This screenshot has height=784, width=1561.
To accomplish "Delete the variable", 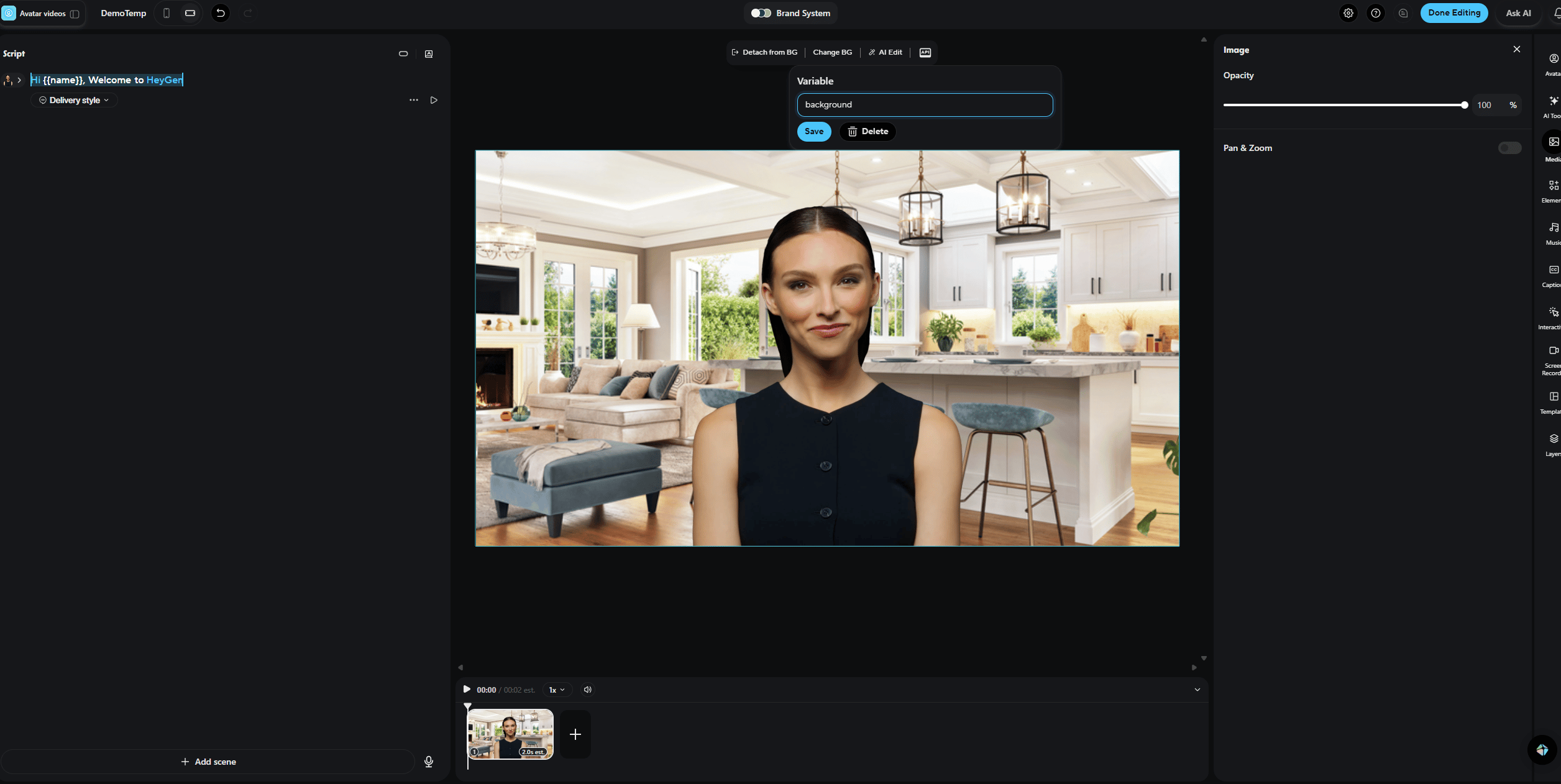I will [x=867, y=132].
